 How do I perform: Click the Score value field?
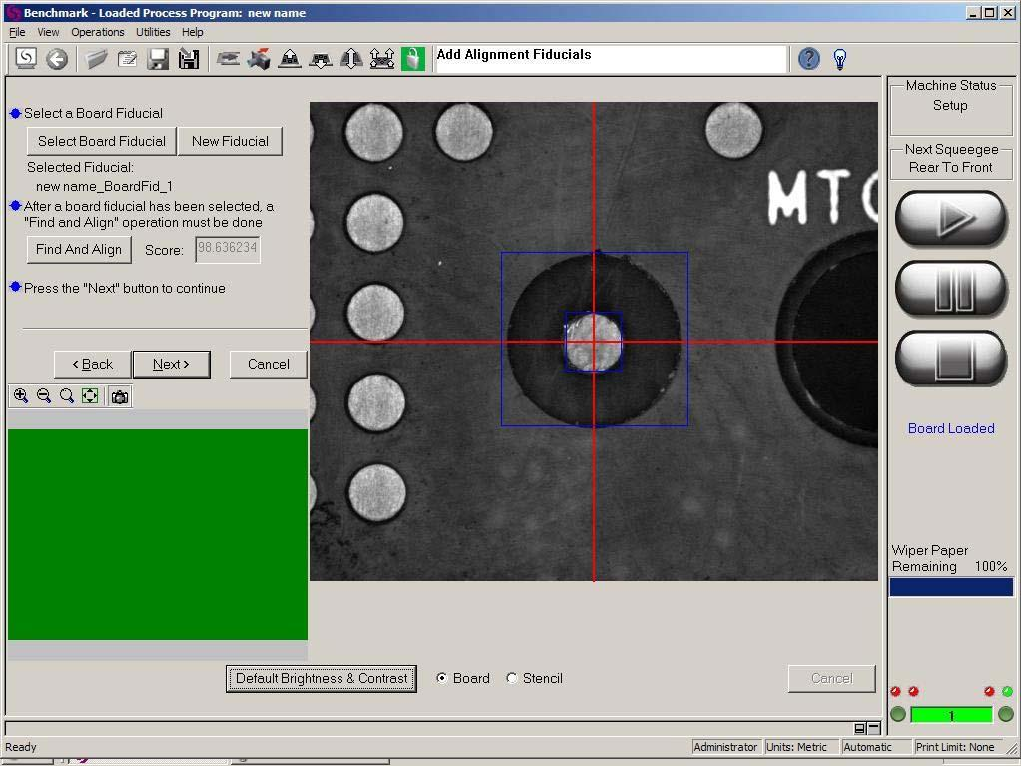click(228, 249)
